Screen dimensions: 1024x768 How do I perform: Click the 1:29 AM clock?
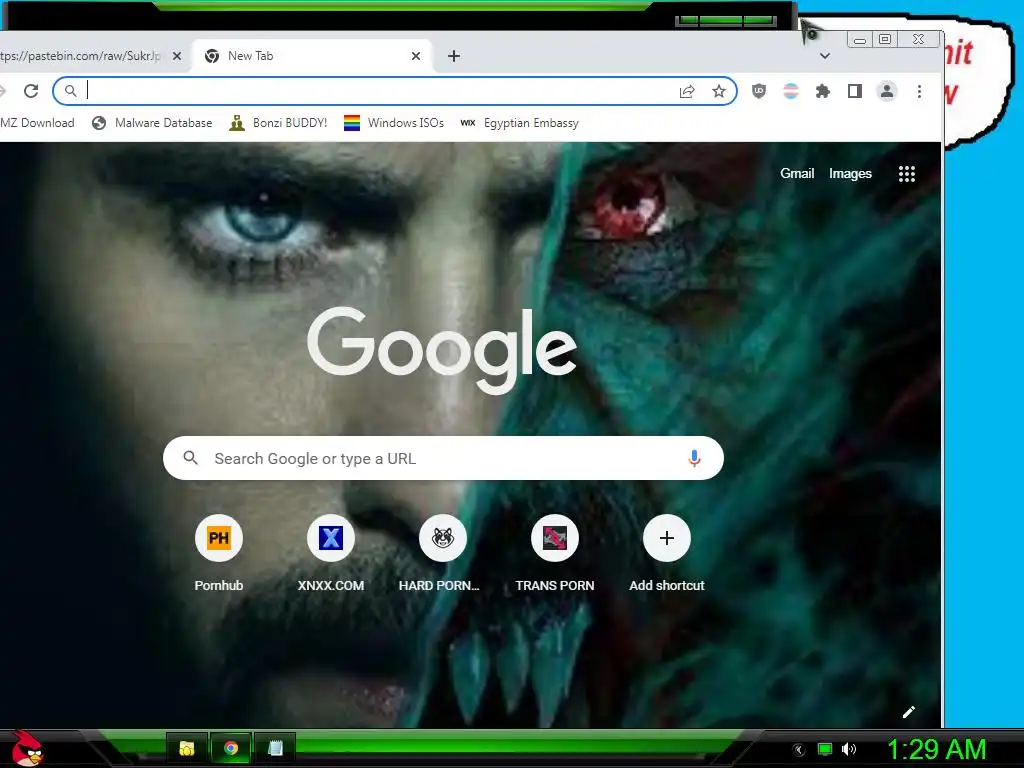[936, 750]
